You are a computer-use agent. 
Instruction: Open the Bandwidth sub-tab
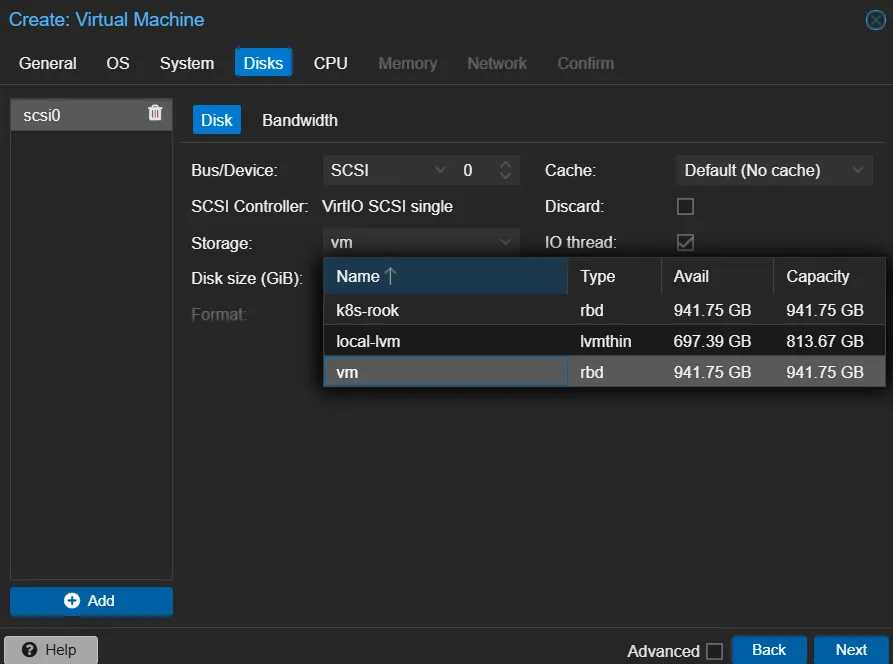click(300, 120)
